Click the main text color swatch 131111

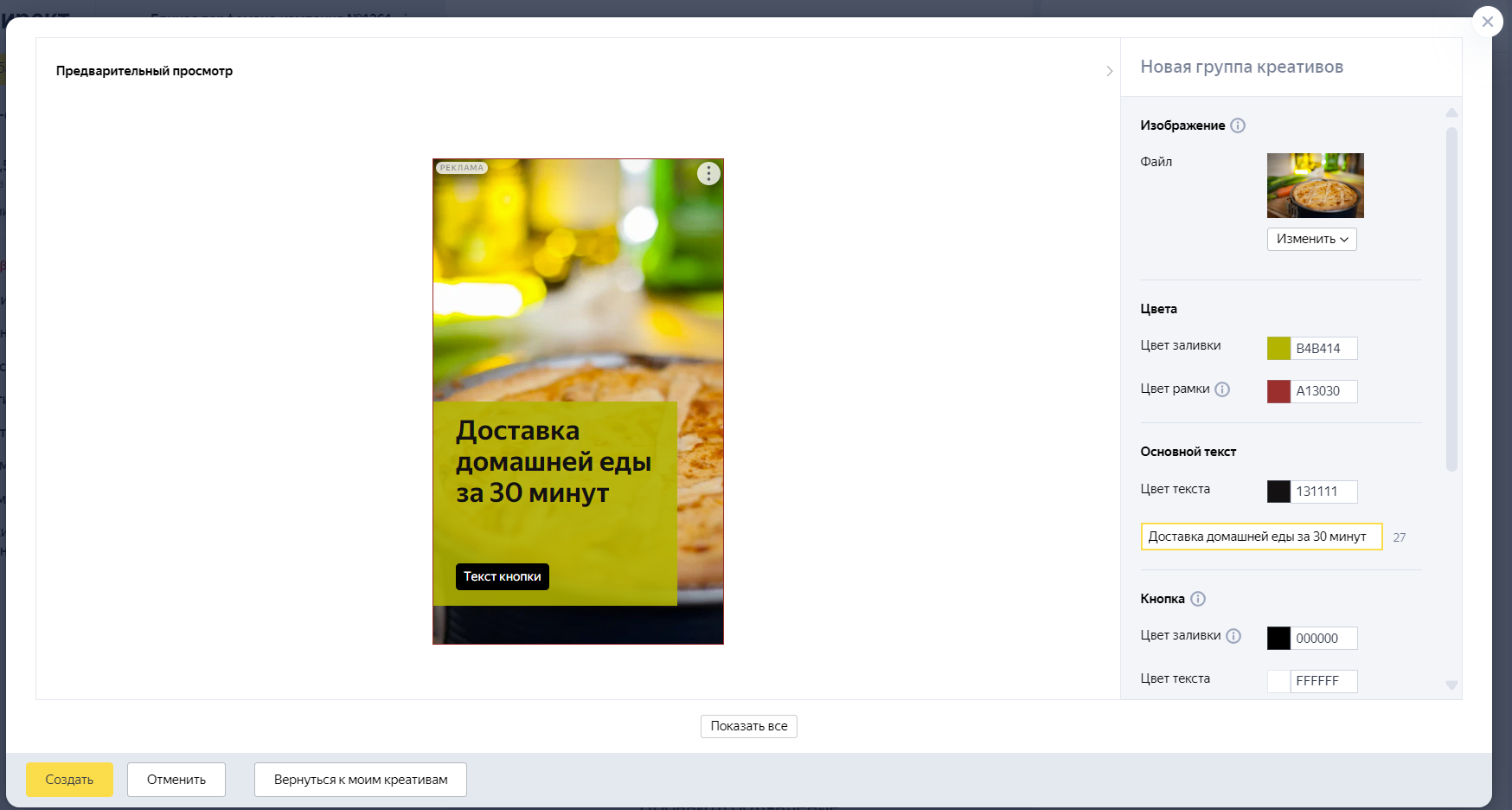click(1278, 492)
